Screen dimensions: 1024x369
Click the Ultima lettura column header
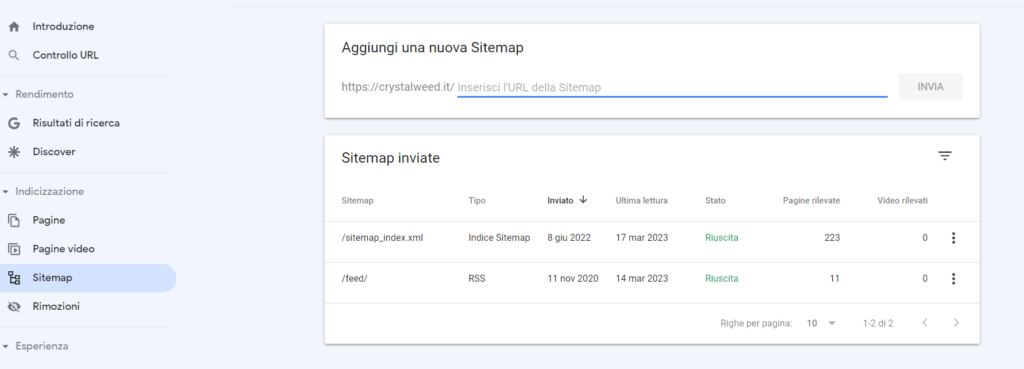(641, 201)
